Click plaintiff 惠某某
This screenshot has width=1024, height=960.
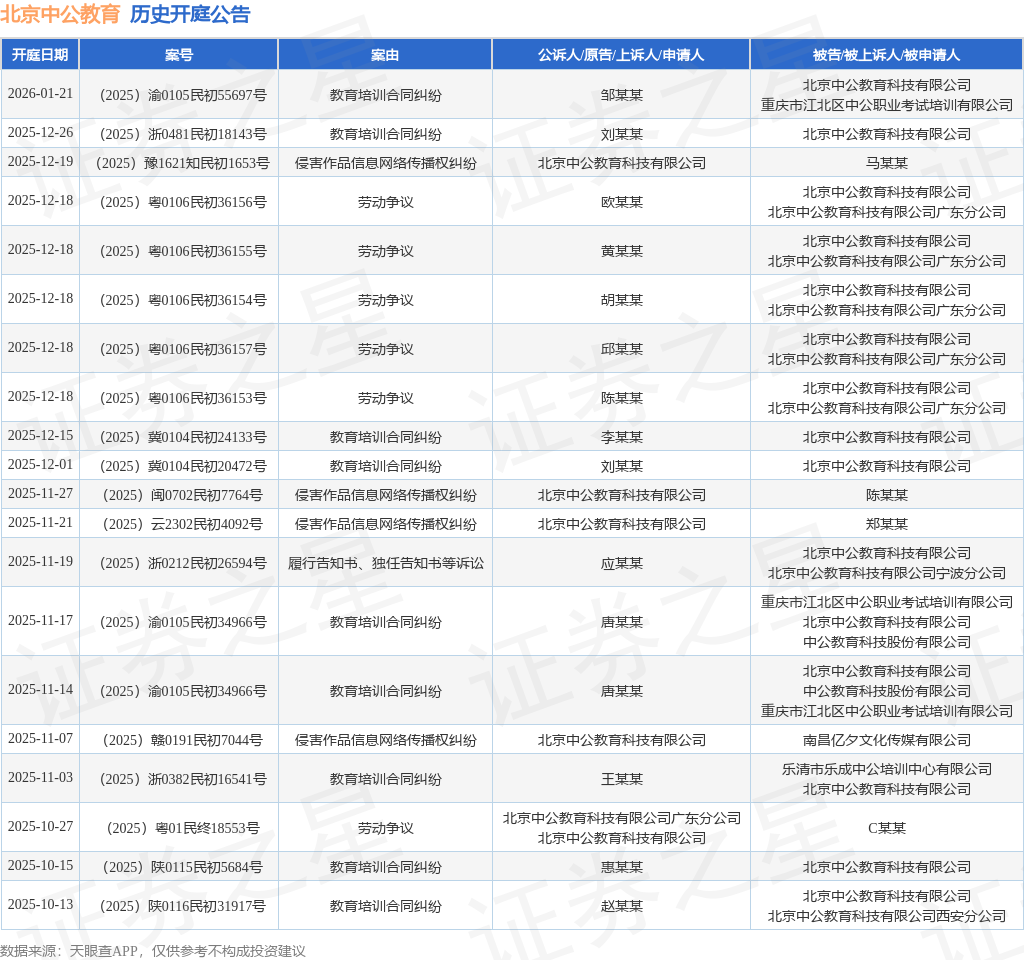coord(622,867)
